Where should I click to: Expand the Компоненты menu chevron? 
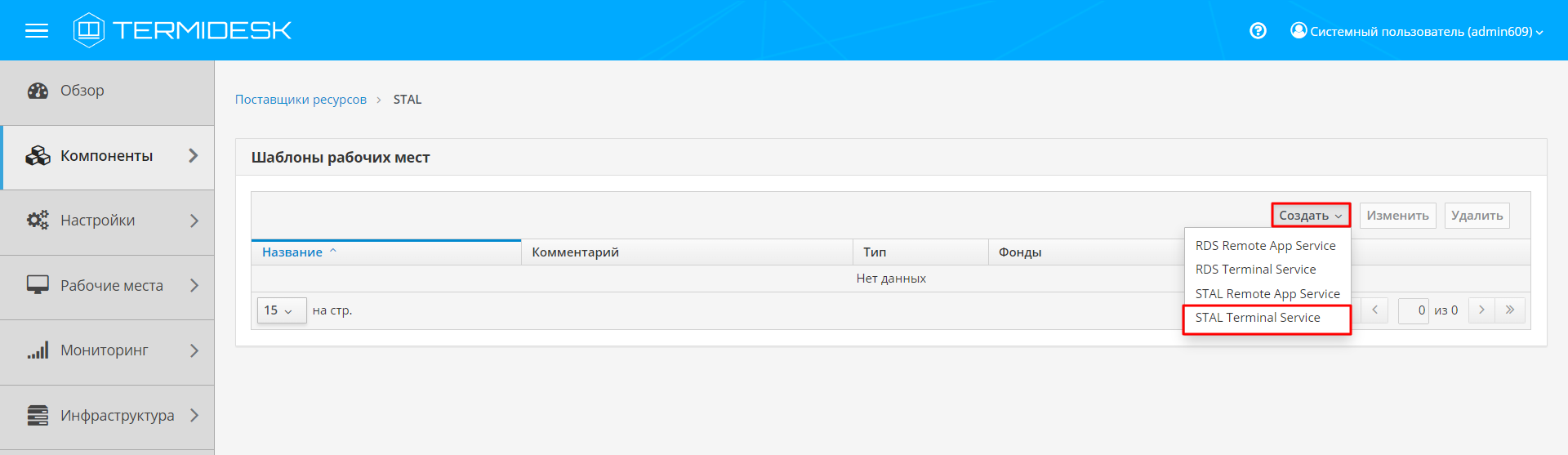click(194, 155)
